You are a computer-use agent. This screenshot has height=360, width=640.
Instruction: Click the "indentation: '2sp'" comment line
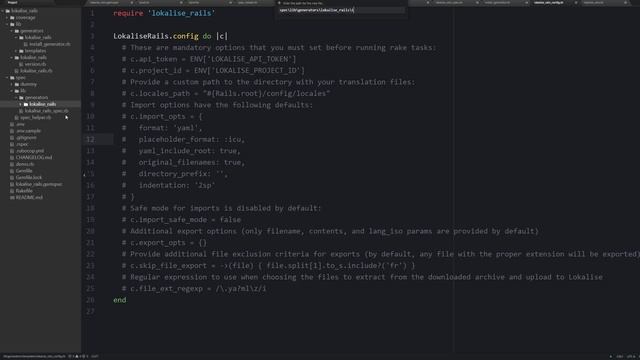pos(168,185)
